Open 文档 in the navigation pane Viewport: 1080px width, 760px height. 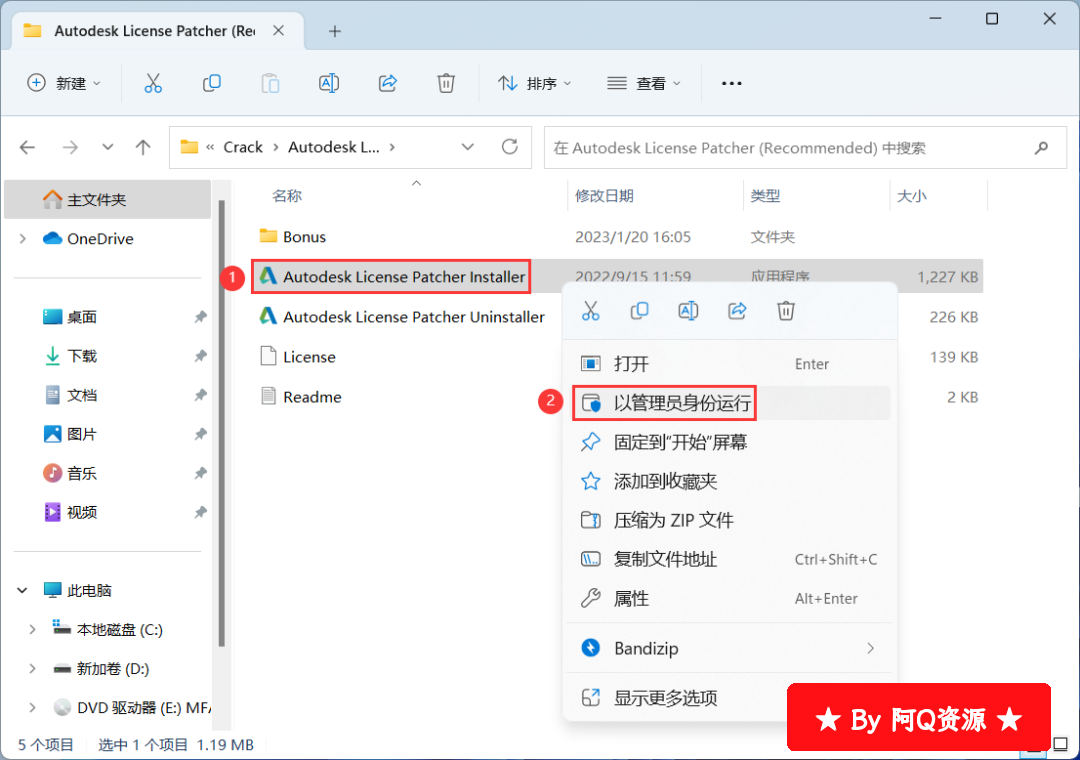click(x=82, y=396)
